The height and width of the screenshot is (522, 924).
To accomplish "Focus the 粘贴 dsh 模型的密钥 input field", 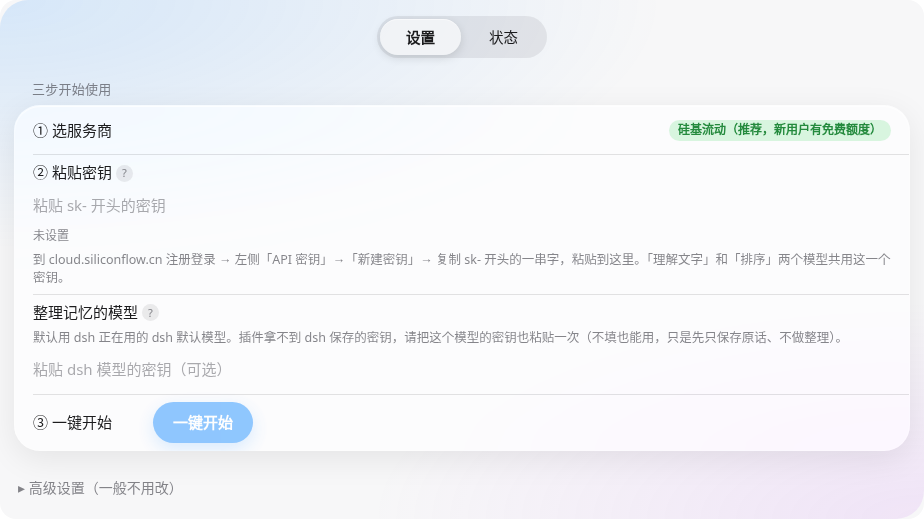I will (x=462, y=370).
